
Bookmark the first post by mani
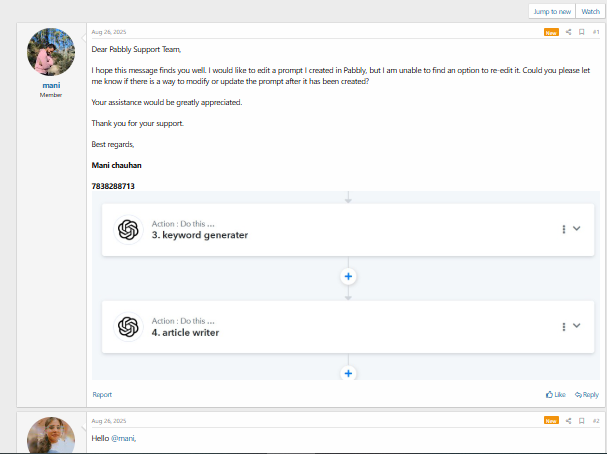581,32
